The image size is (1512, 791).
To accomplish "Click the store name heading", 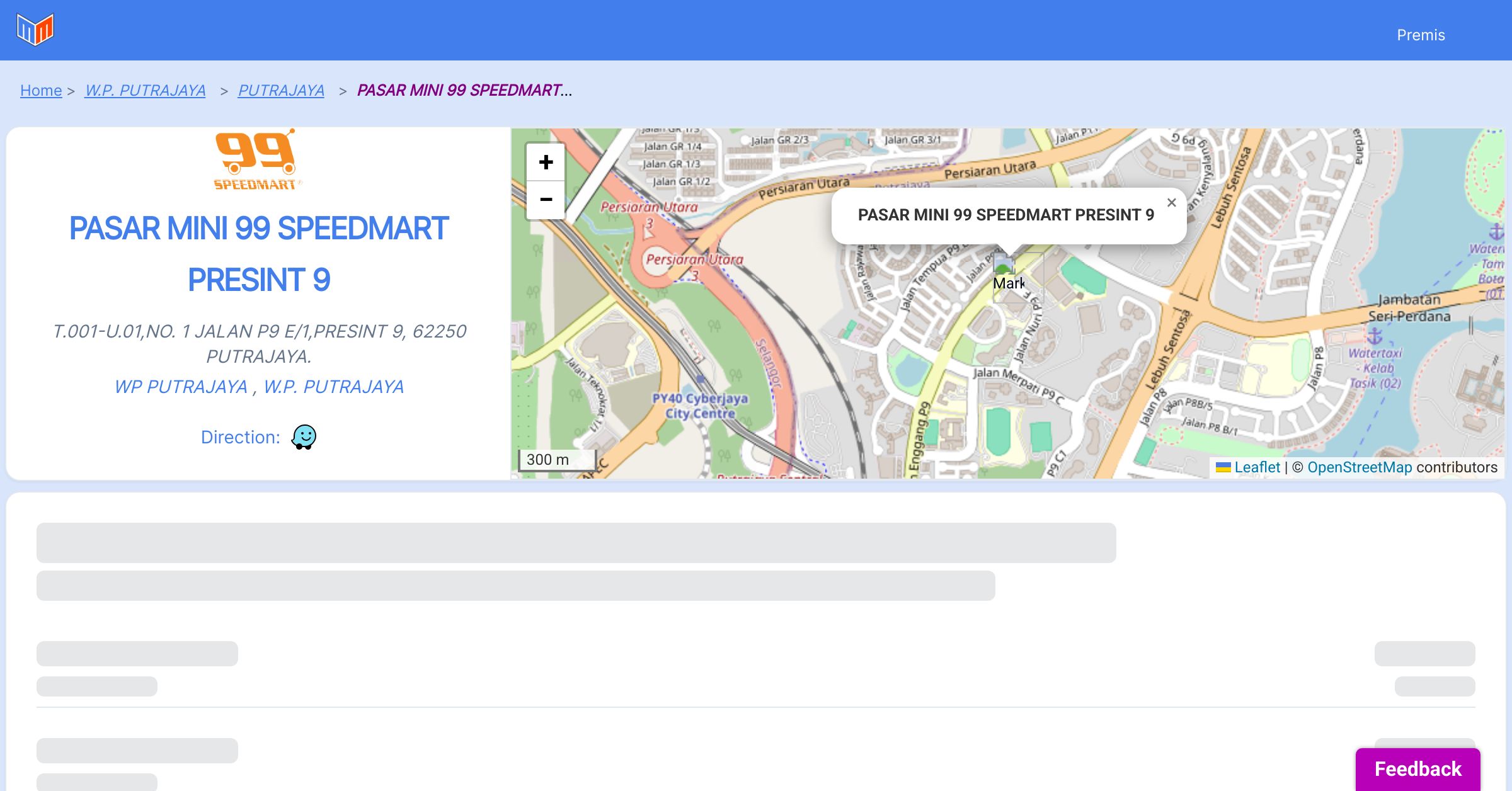I will click(259, 254).
